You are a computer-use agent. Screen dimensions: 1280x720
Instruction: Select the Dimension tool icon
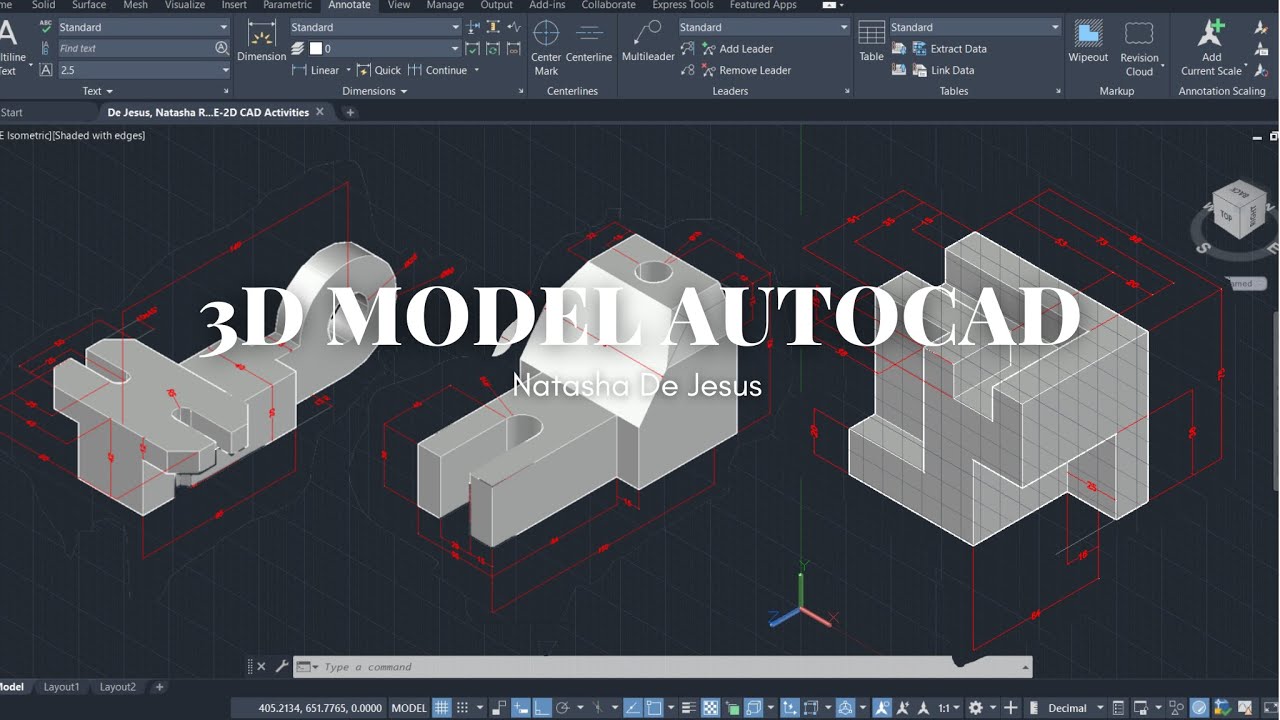click(x=261, y=34)
